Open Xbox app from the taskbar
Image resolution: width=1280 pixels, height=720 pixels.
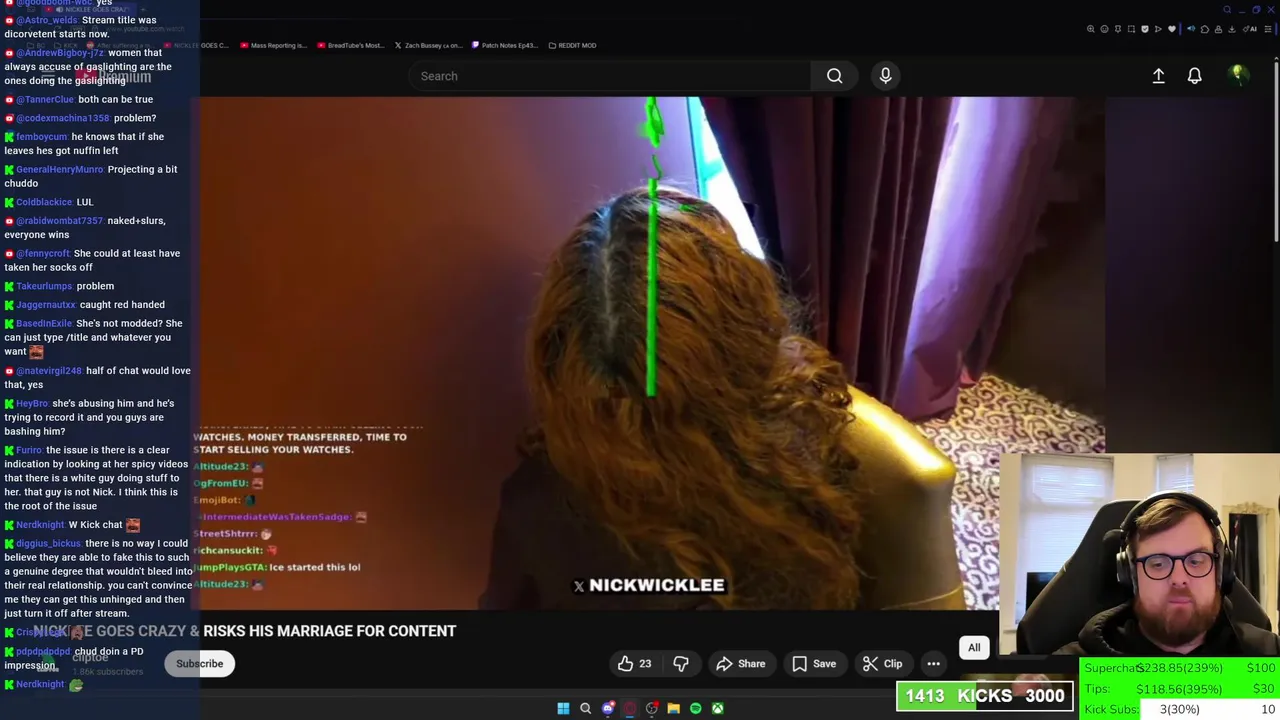[717, 708]
